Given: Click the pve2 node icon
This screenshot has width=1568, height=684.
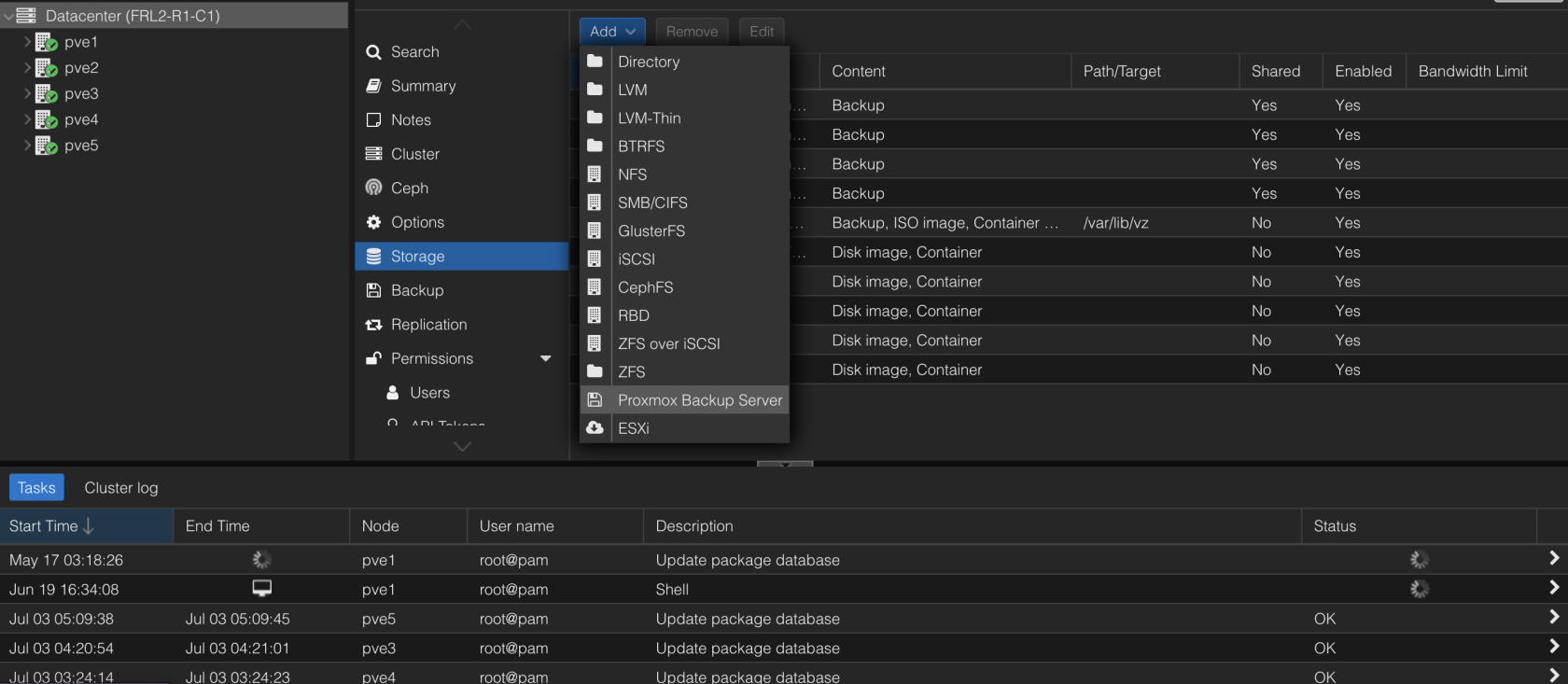Looking at the screenshot, I should point(47,68).
